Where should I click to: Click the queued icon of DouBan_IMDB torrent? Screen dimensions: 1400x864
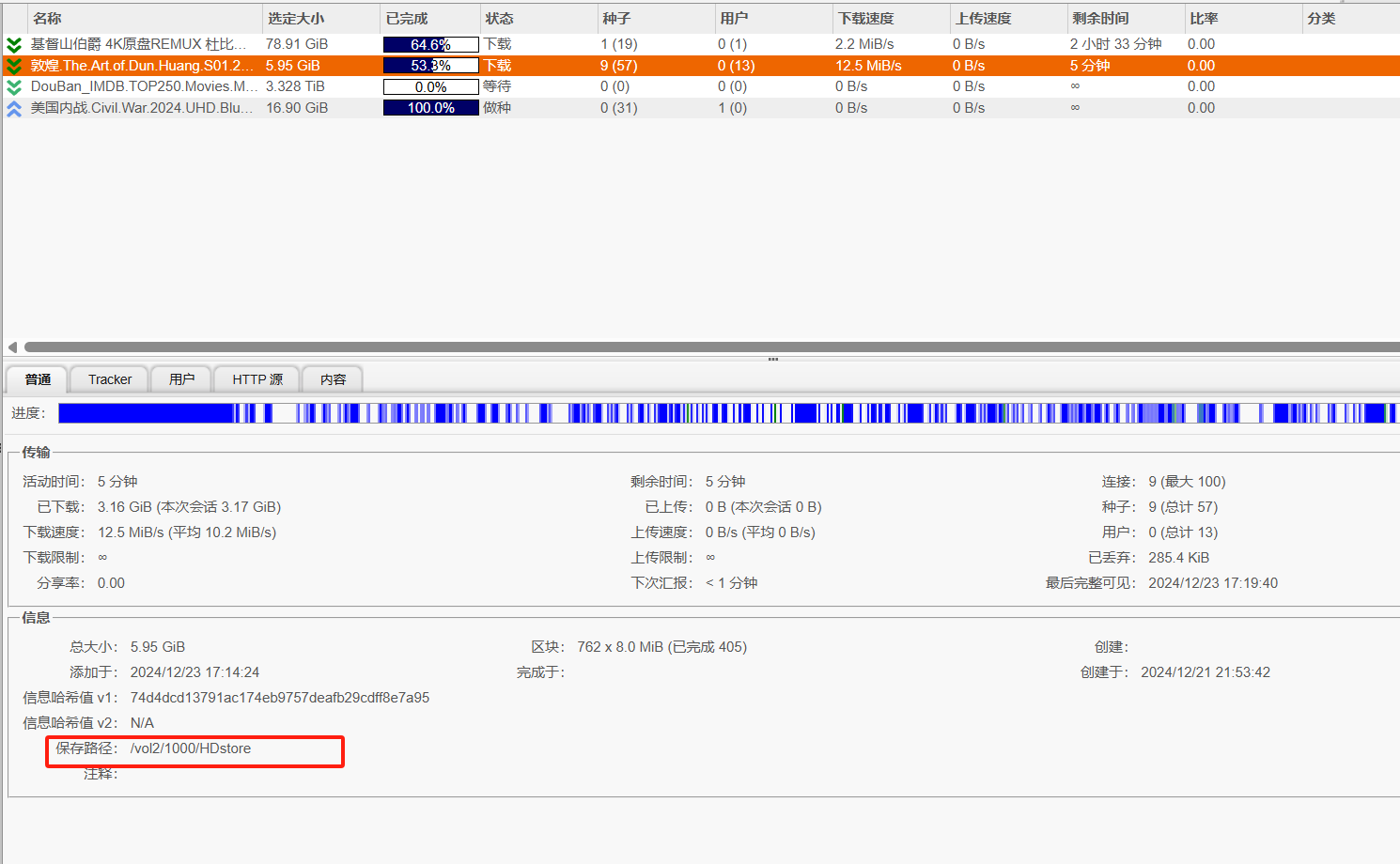pyautogui.click(x=14, y=86)
